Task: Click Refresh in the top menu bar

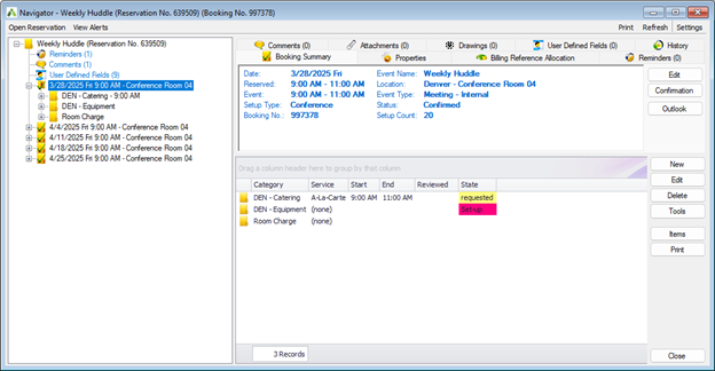Action: [655, 27]
